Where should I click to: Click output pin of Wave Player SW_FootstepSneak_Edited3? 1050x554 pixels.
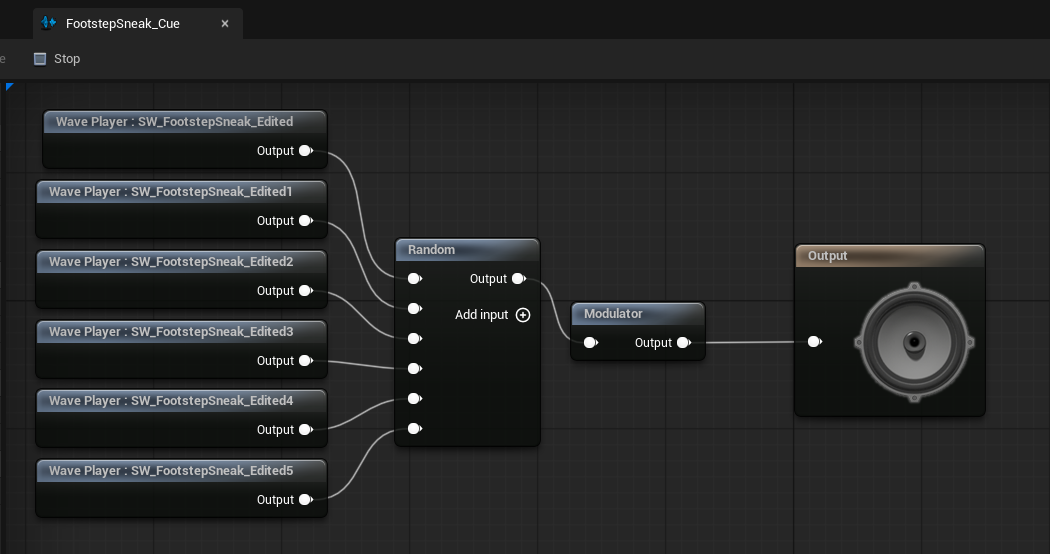coord(306,360)
